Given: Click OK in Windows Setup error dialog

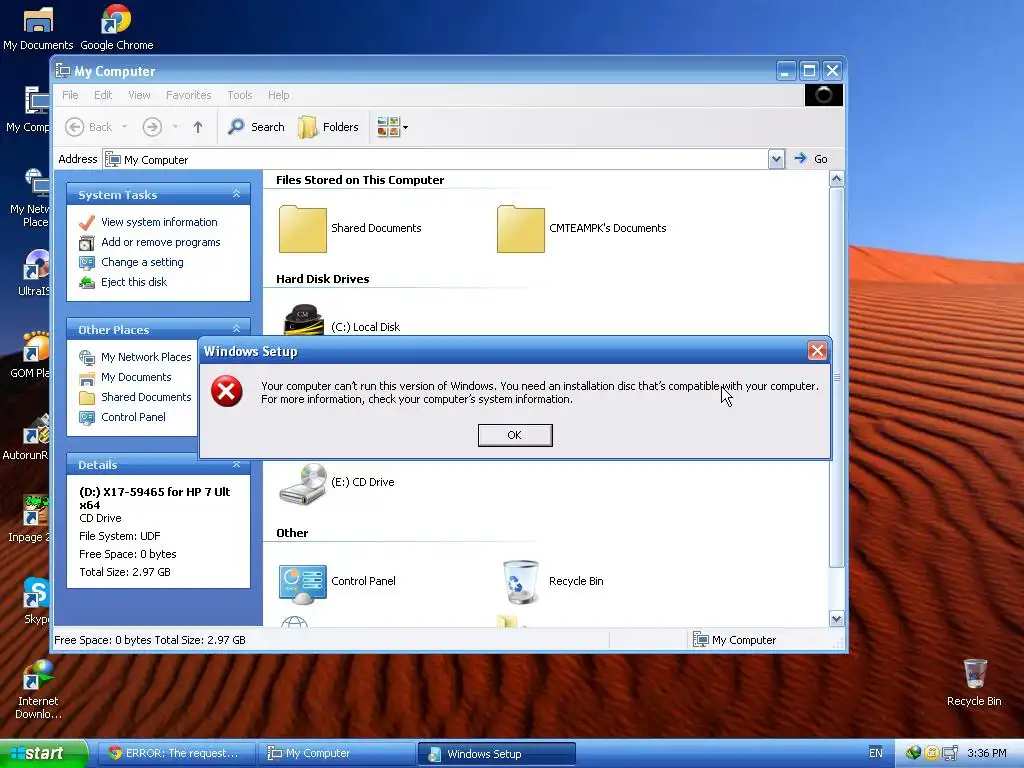Looking at the screenshot, I should [x=515, y=435].
